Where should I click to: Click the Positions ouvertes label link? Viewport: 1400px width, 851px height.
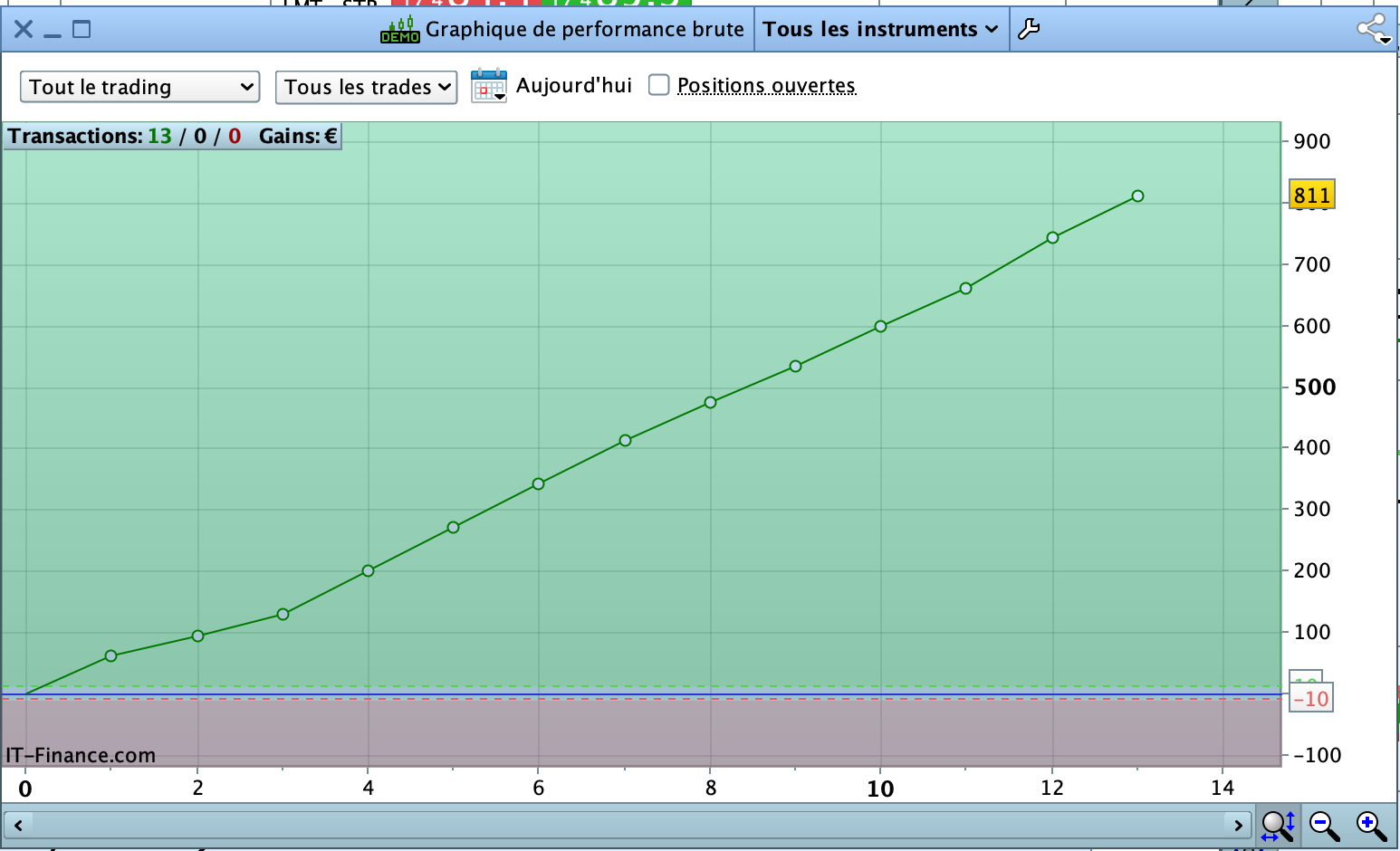[x=766, y=85]
